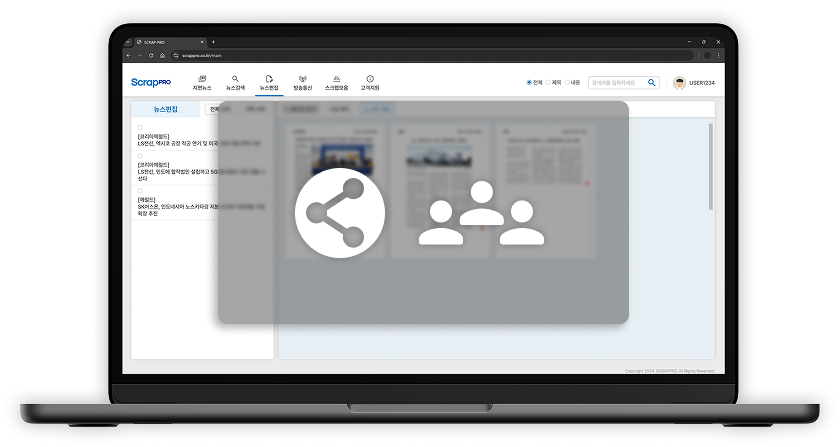Select the 뉴스편집 panel header tab

pos(165,109)
